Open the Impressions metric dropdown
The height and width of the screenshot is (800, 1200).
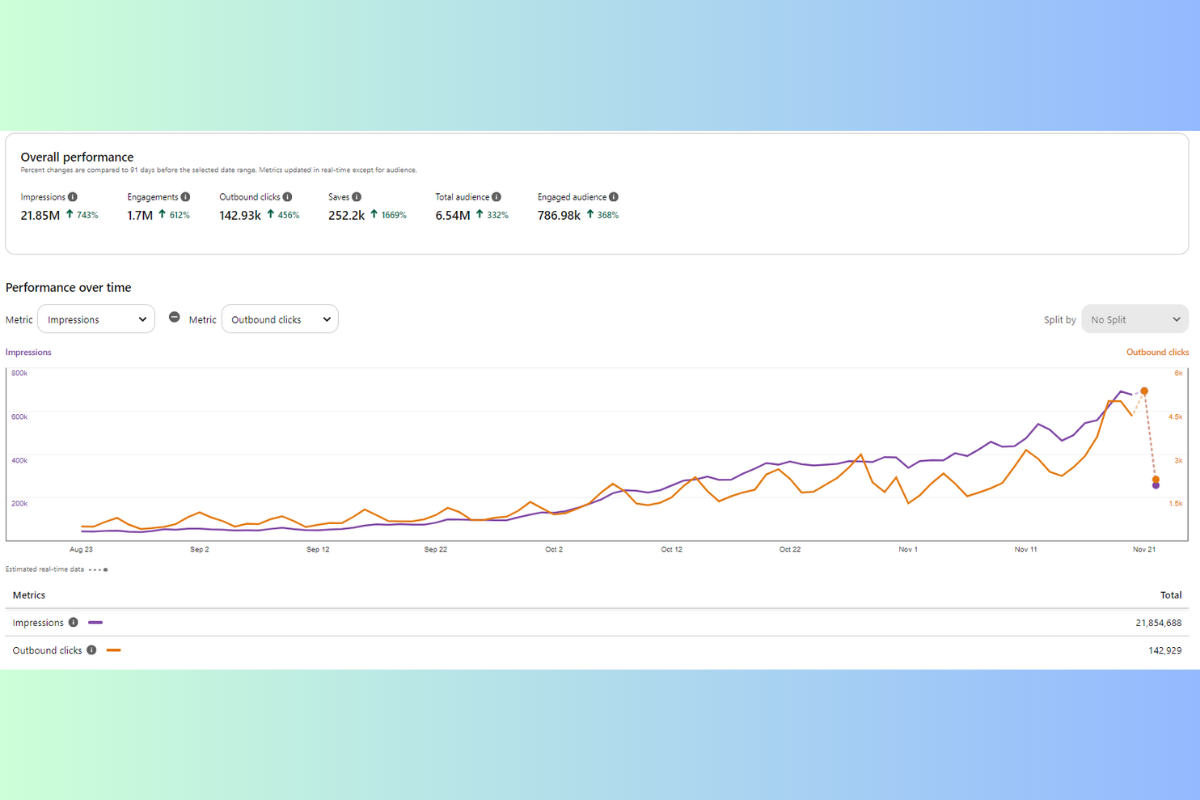[x=96, y=319]
